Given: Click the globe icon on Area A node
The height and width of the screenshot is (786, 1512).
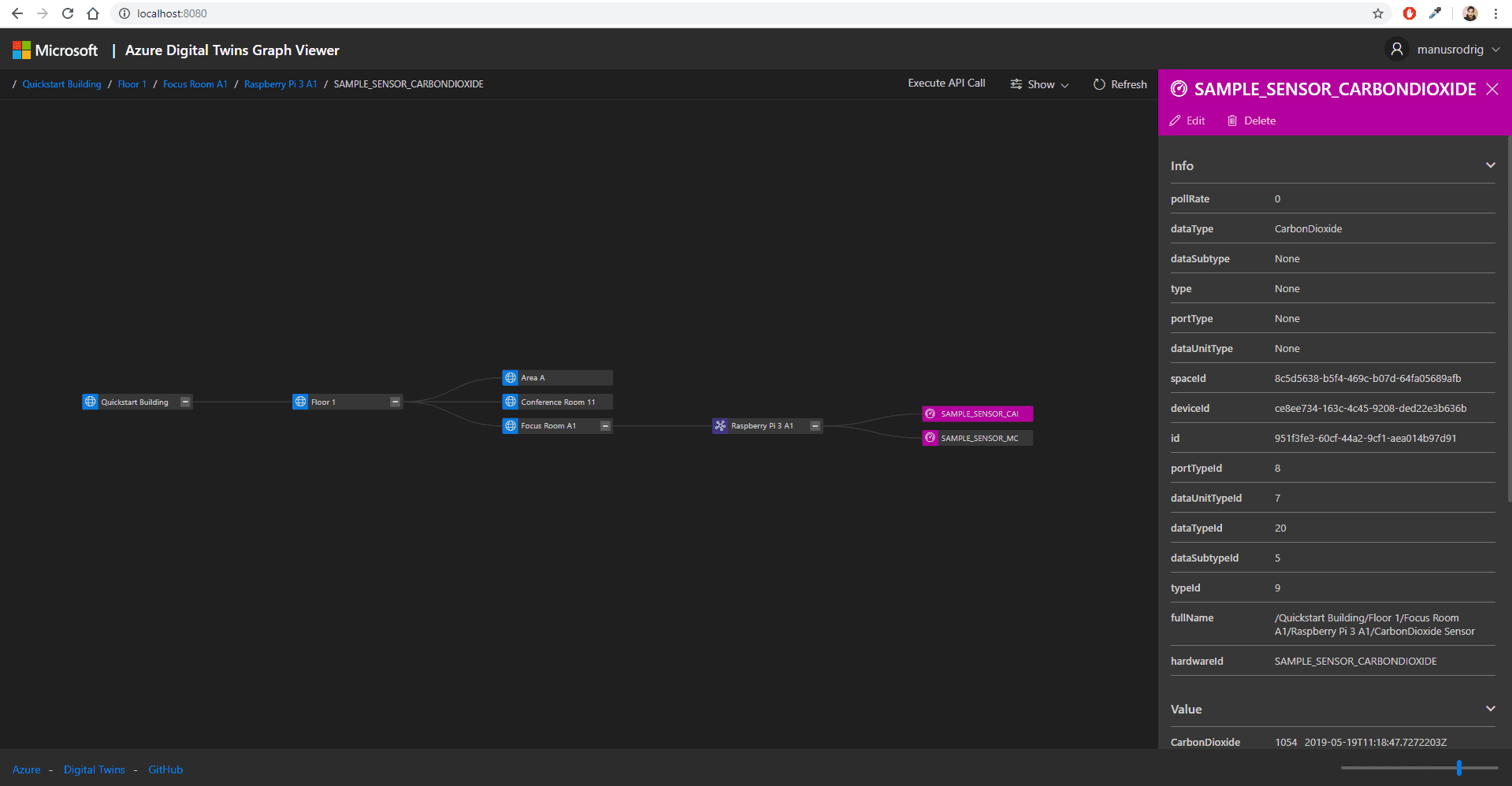Looking at the screenshot, I should (511, 378).
